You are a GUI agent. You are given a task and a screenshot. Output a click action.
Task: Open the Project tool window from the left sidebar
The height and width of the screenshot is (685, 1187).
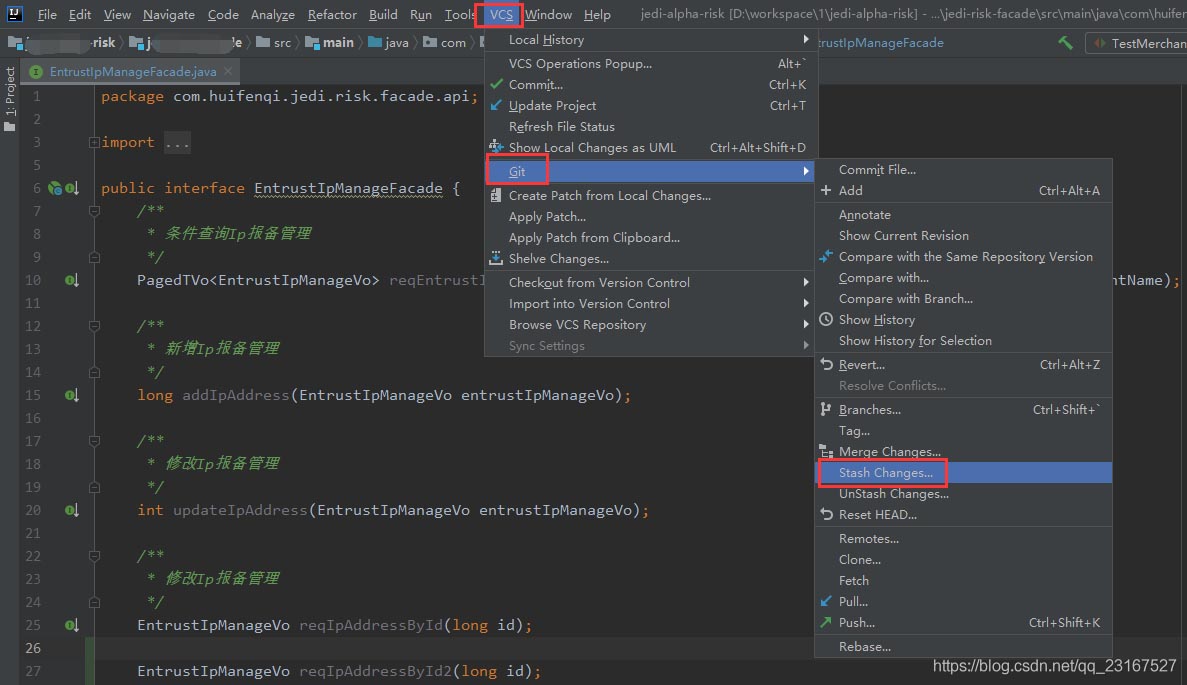(x=10, y=99)
